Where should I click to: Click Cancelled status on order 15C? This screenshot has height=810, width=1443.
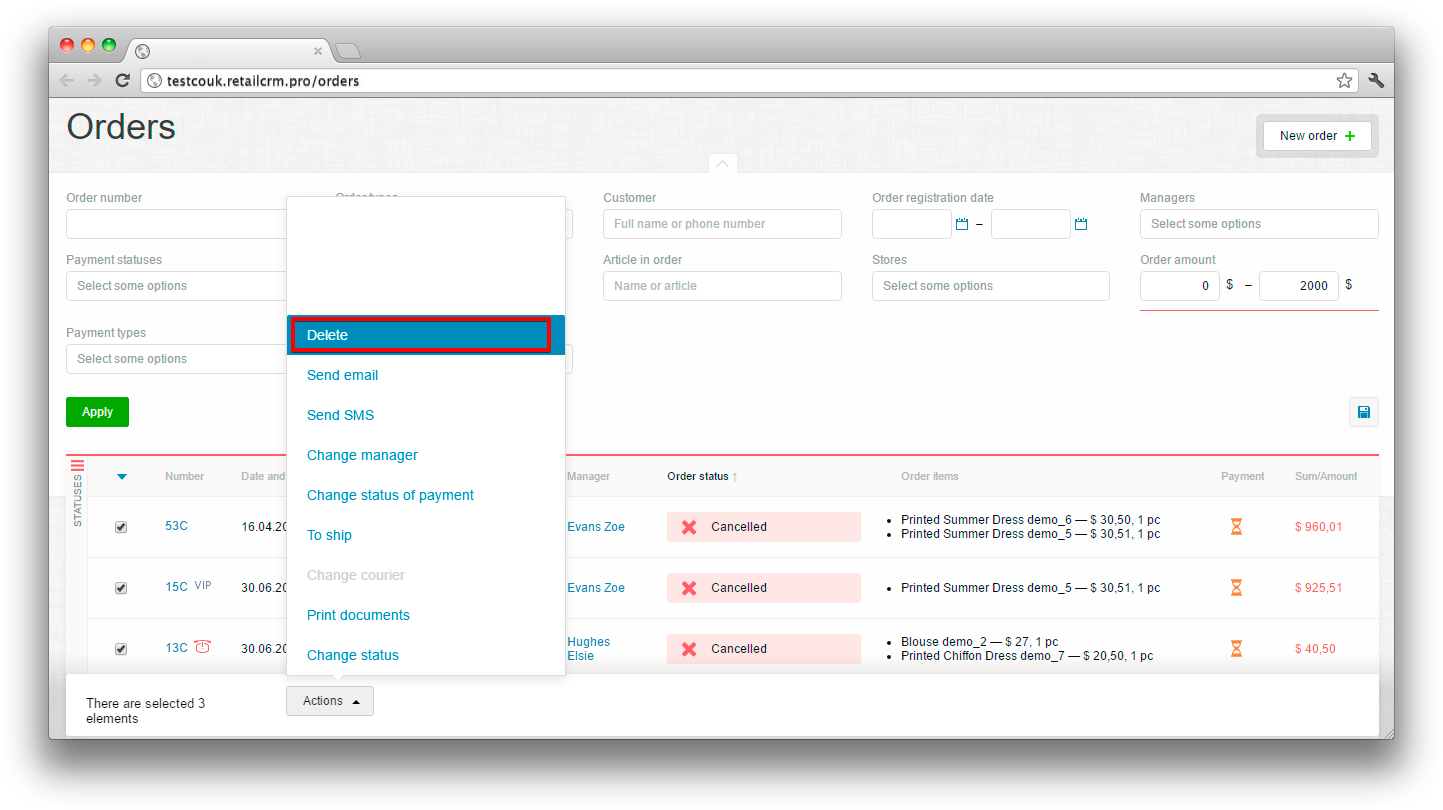pos(764,588)
